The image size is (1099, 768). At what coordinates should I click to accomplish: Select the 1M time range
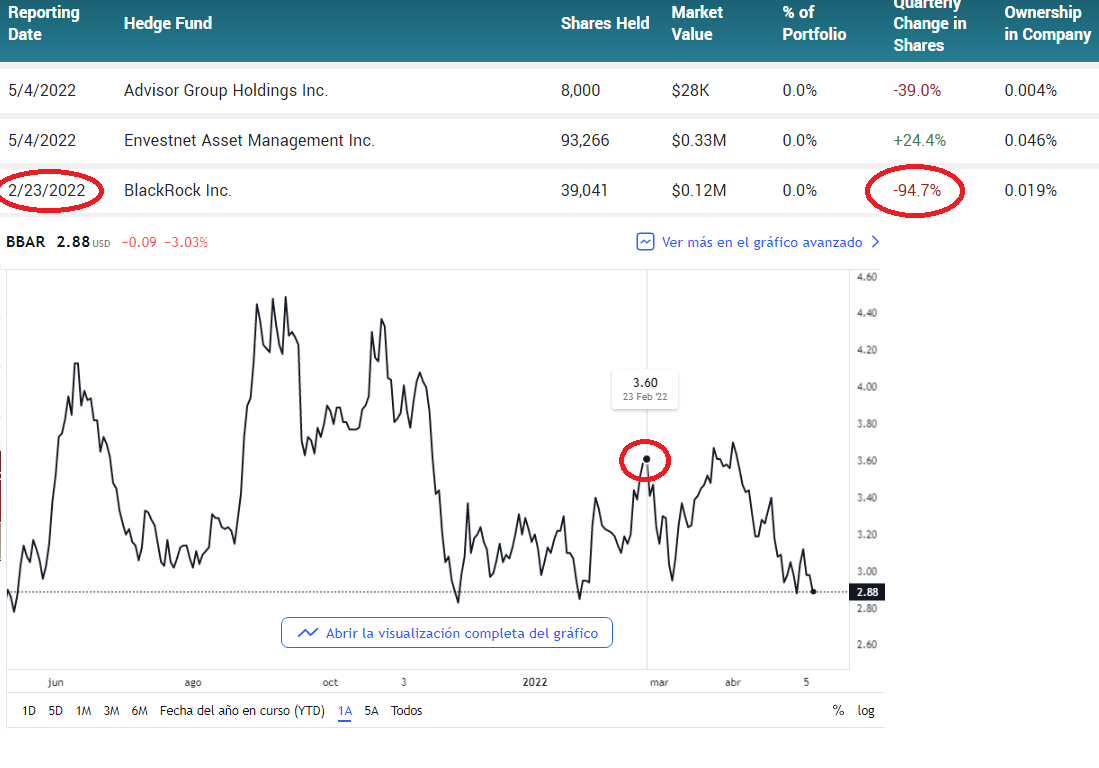pyautogui.click(x=83, y=711)
